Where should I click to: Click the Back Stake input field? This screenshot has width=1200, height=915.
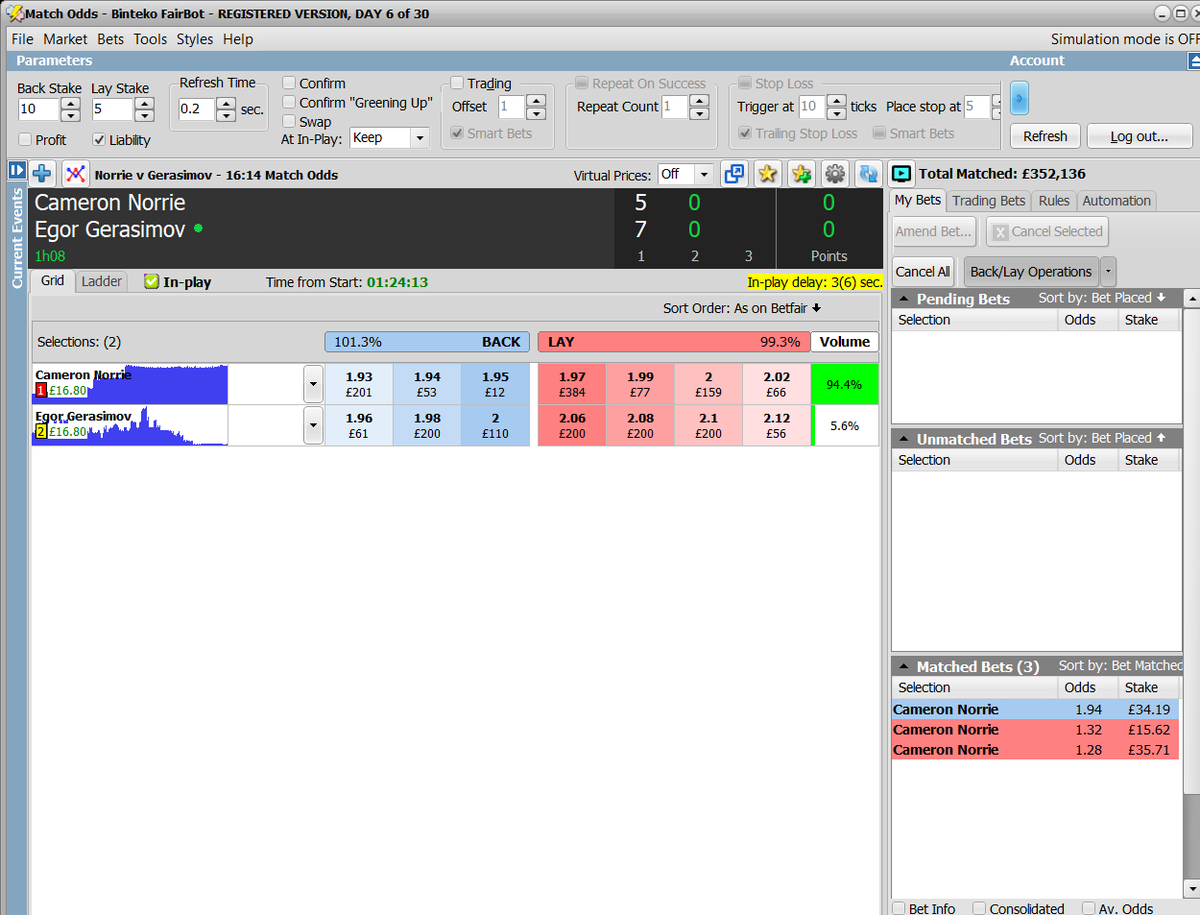pyautogui.click(x=39, y=109)
